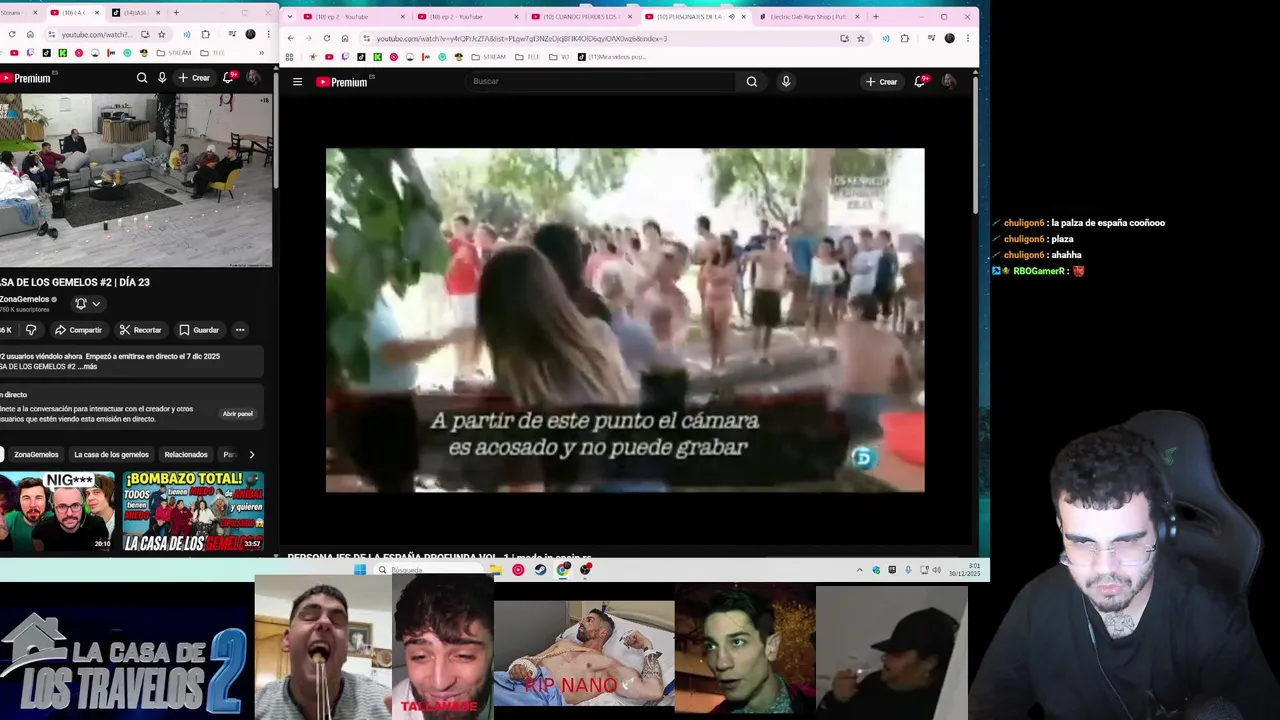Click Búsqueda taskbar search box

[x=430, y=570]
